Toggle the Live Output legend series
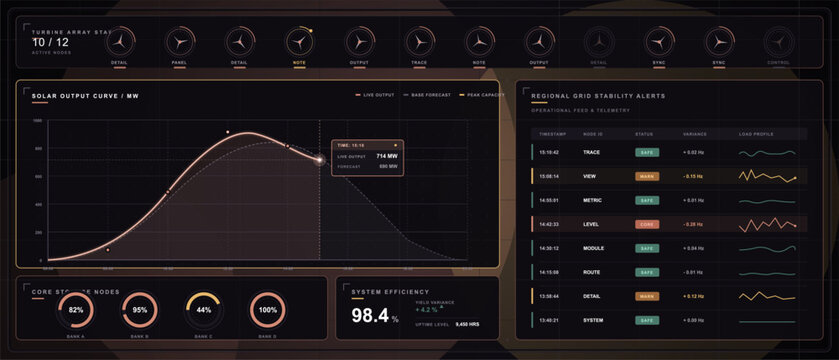The image size is (839, 360). (375, 95)
